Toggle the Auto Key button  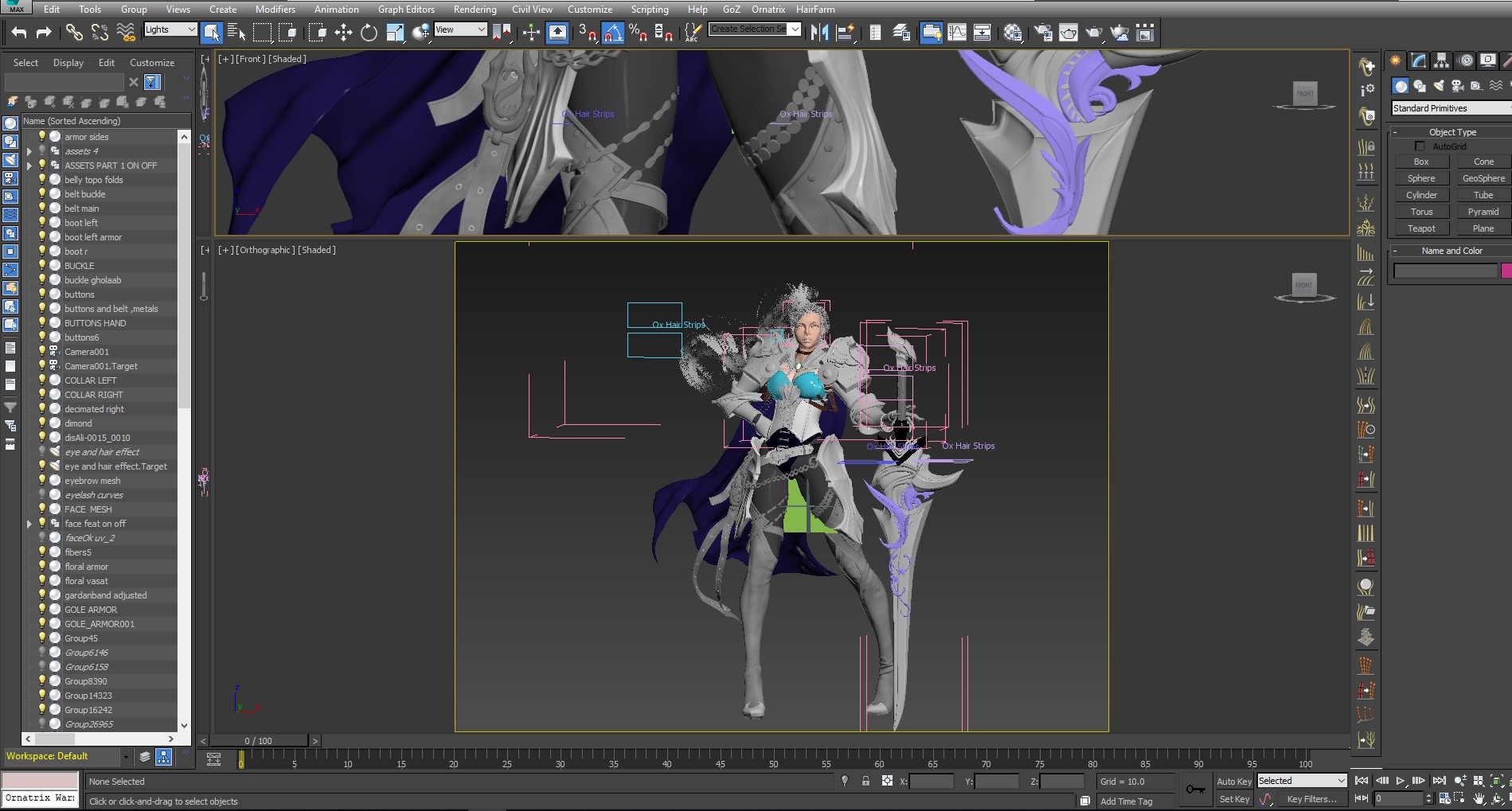[1233, 782]
